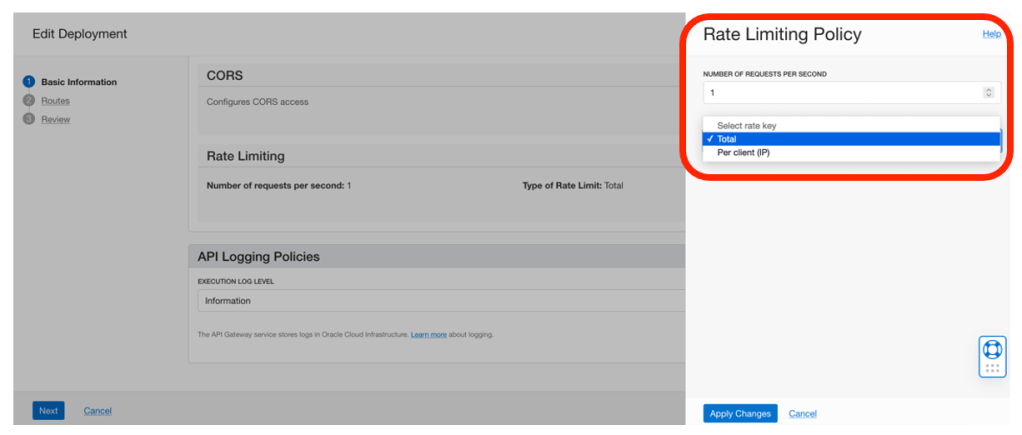Viewport: 1022px width, 435px height.
Task: Click the step 2 circle beside Routes
Action: [29, 100]
